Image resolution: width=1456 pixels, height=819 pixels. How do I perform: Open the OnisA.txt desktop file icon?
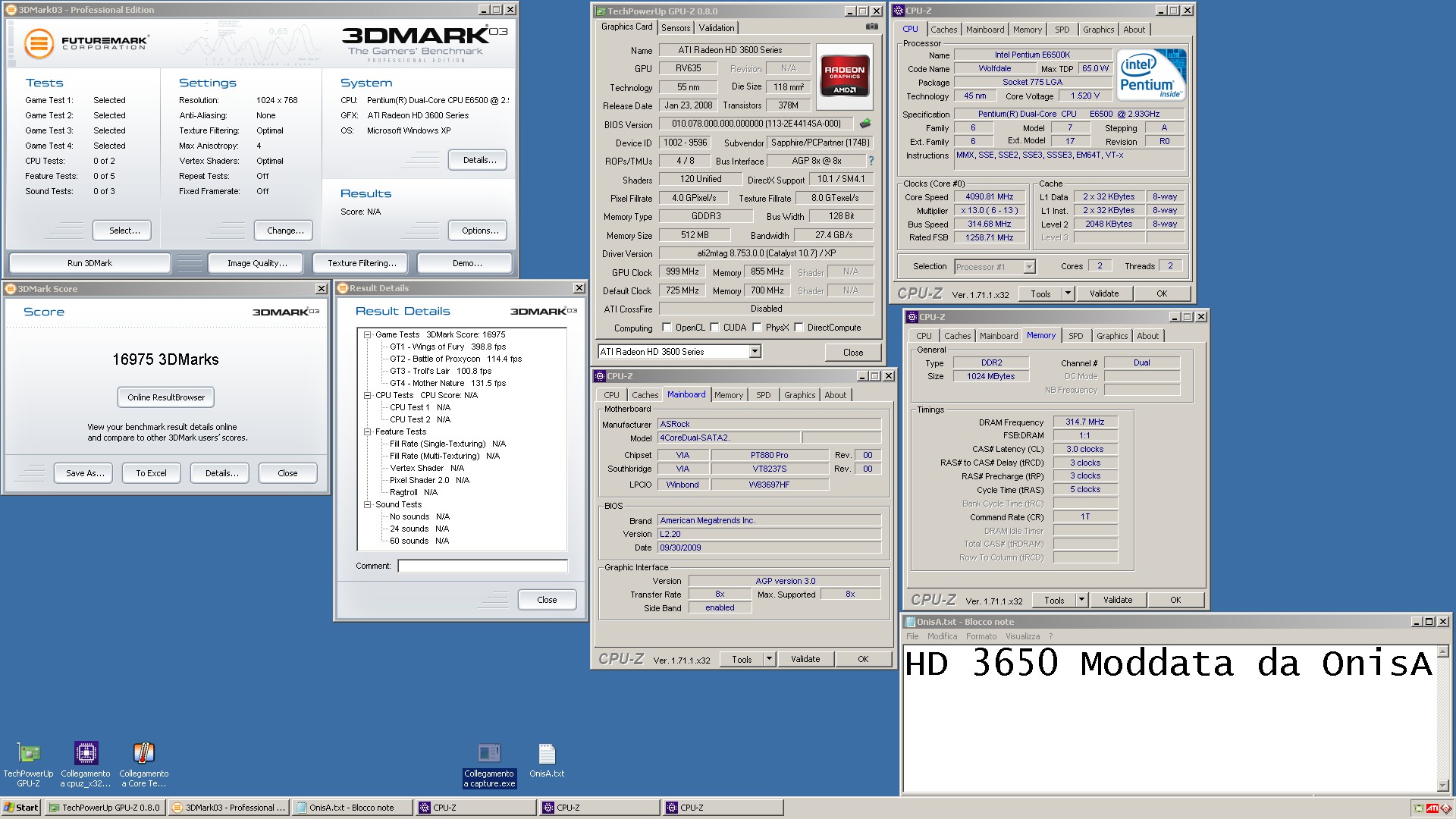pyautogui.click(x=547, y=760)
